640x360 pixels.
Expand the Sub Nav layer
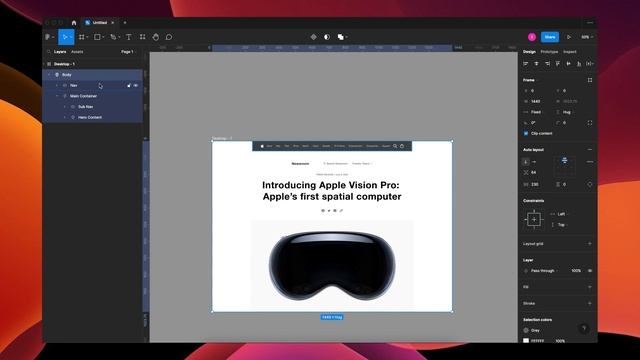(64, 107)
